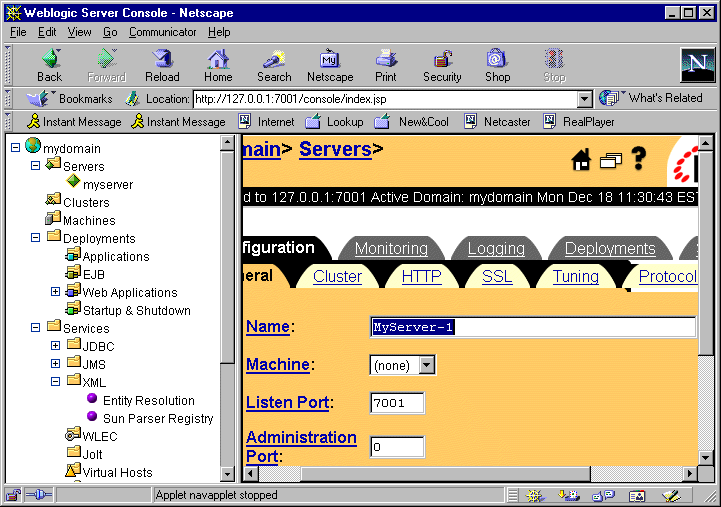The image size is (721, 507).
Task: Open console in new window icon
Action: click(x=611, y=160)
